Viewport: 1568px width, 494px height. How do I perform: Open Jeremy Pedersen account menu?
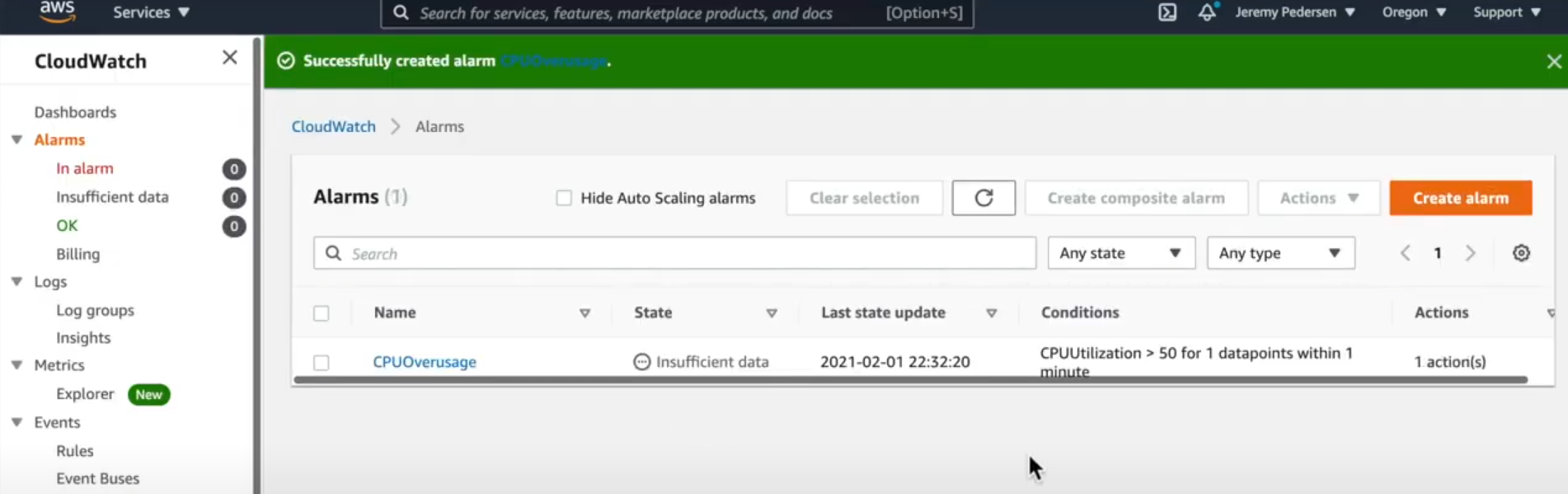(1294, 12)
